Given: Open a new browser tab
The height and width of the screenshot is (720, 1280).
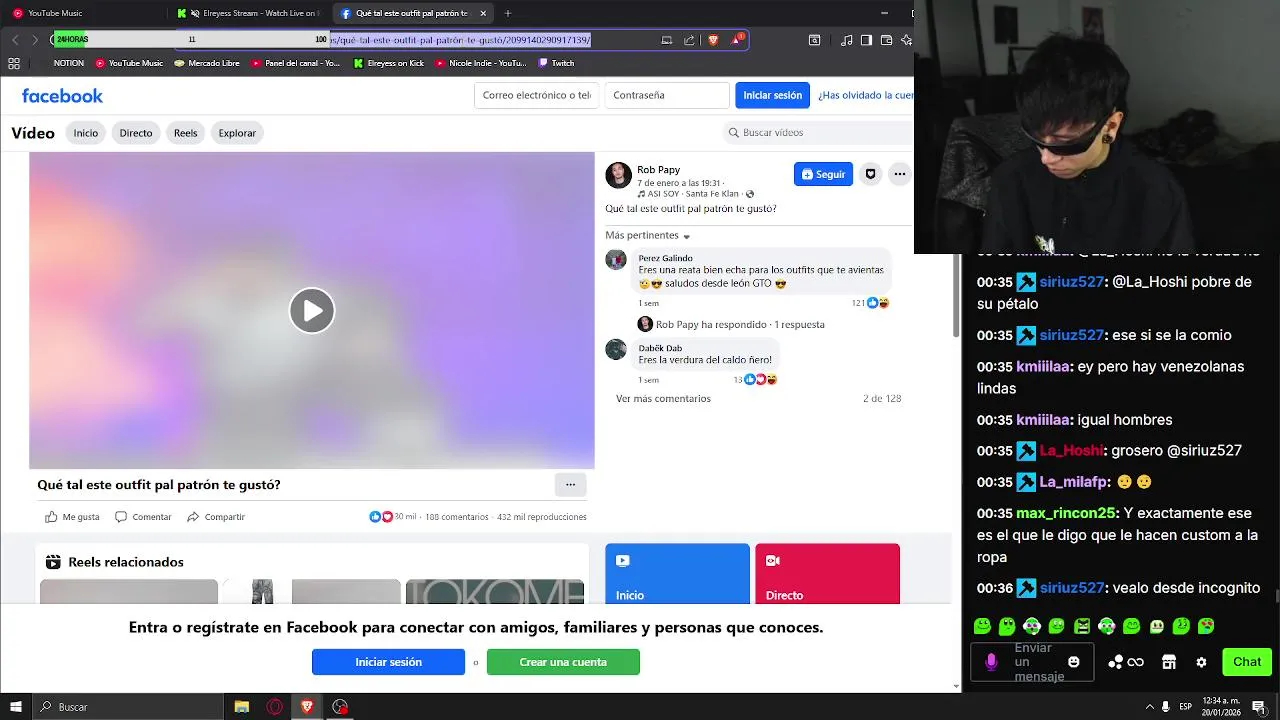Looking at the screenshot, I should point(508,13).
